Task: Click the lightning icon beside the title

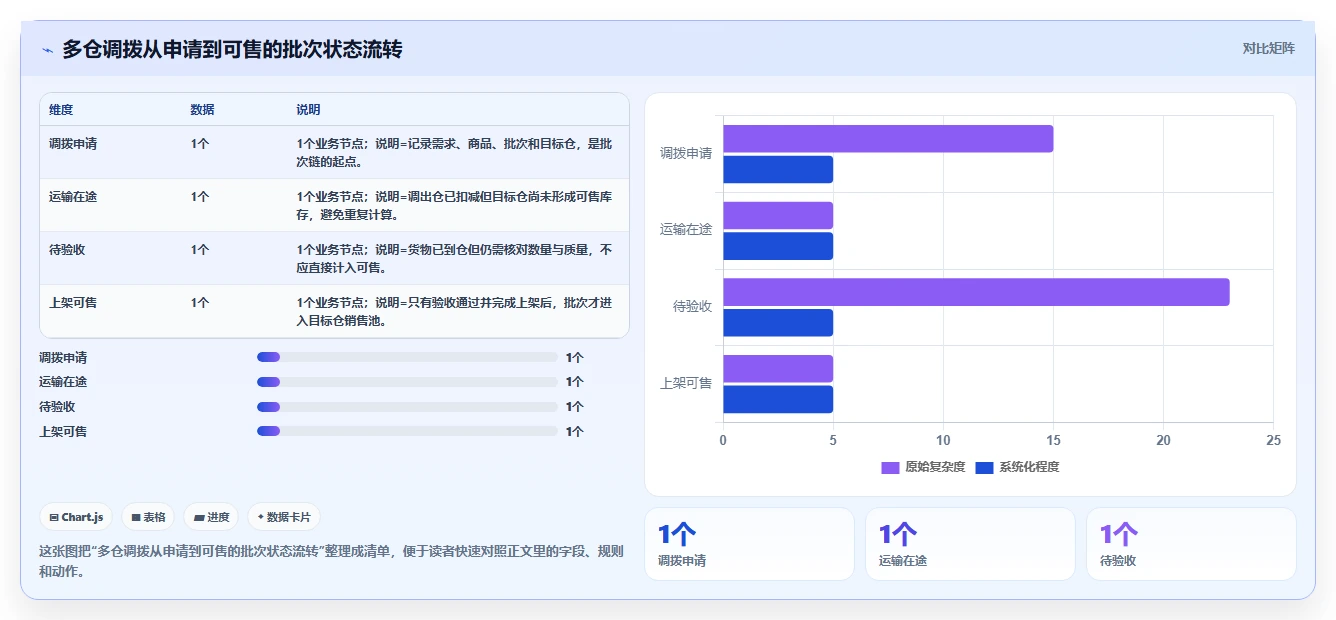Action: (x=47, y=50)
